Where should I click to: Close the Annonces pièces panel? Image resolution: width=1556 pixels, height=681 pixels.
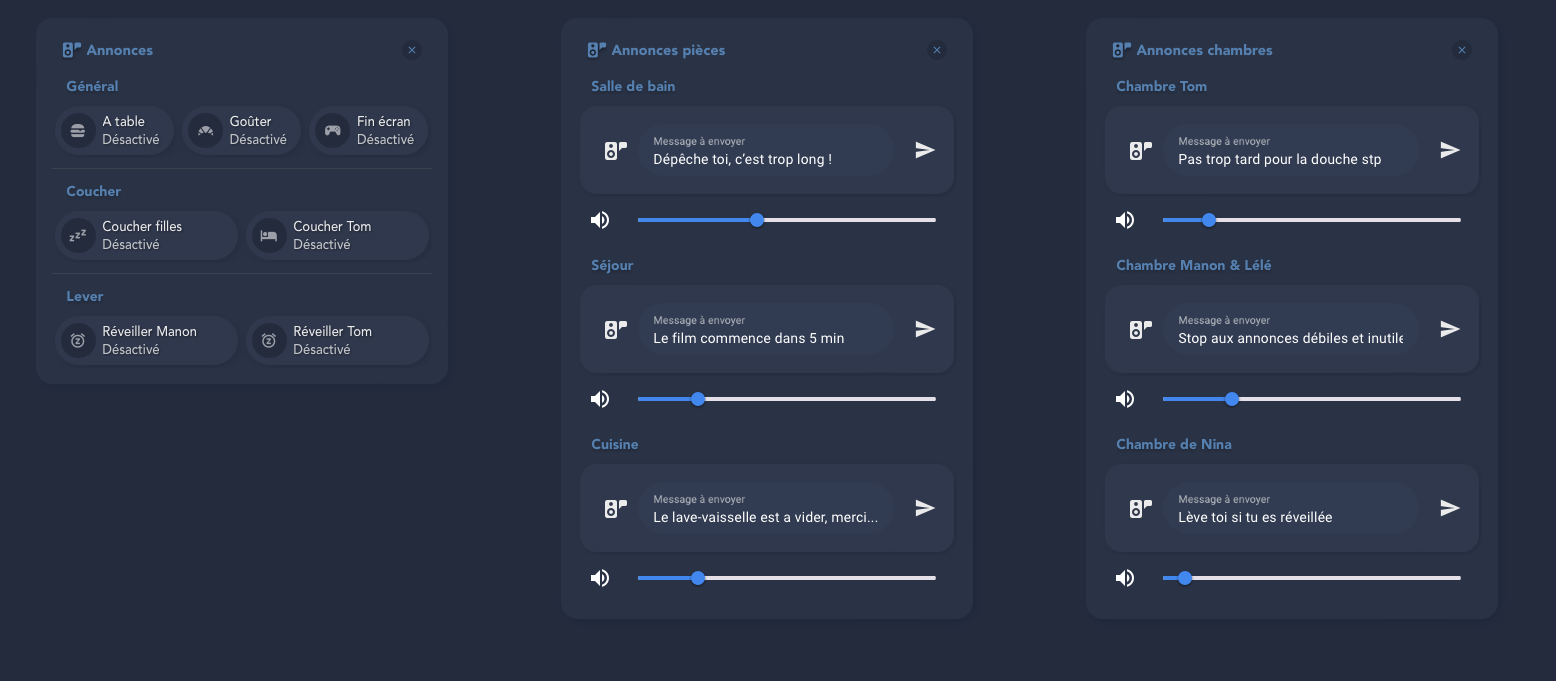click(x=937, y=50)
